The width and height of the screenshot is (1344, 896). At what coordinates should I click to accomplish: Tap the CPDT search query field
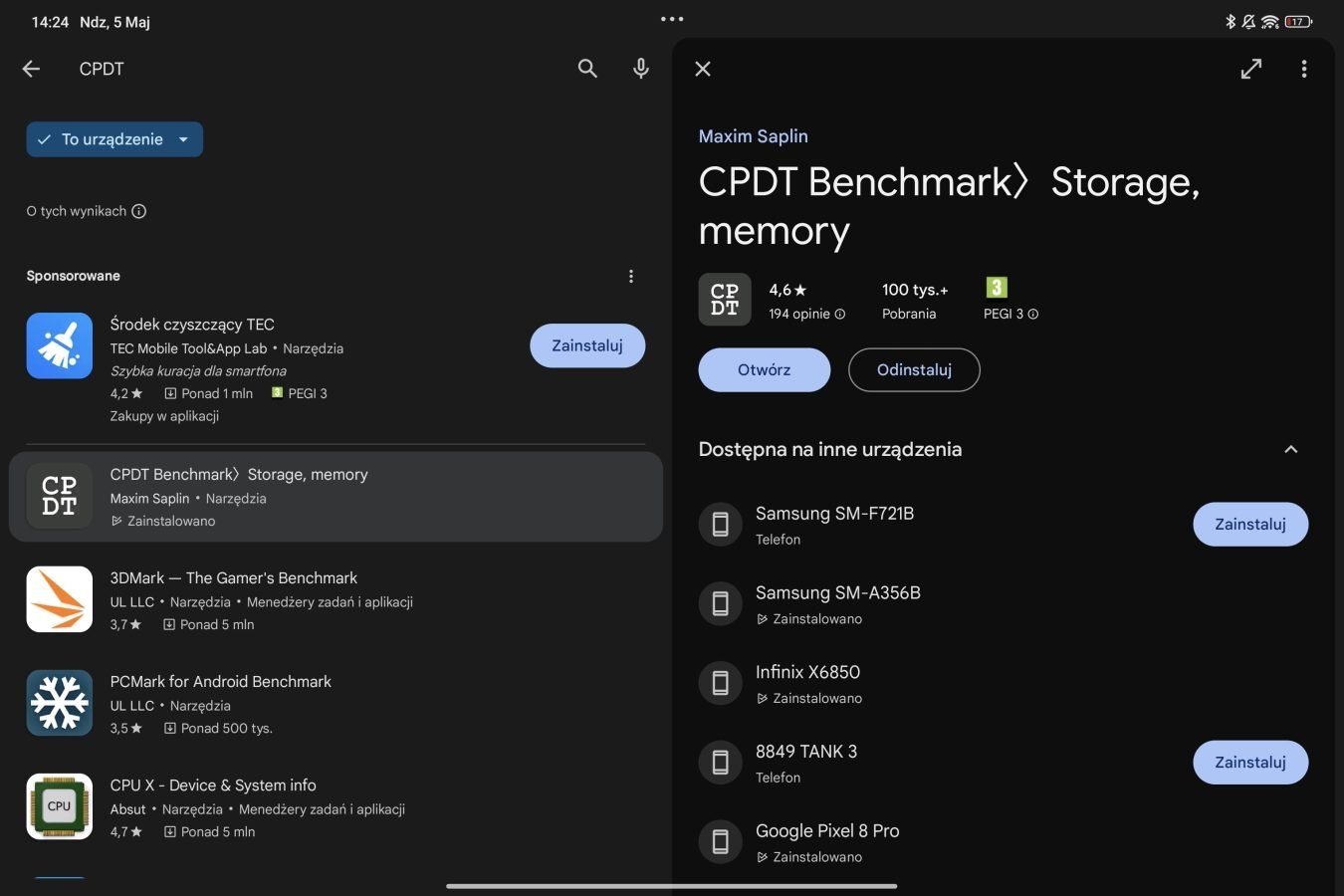(x=102, y=69)
